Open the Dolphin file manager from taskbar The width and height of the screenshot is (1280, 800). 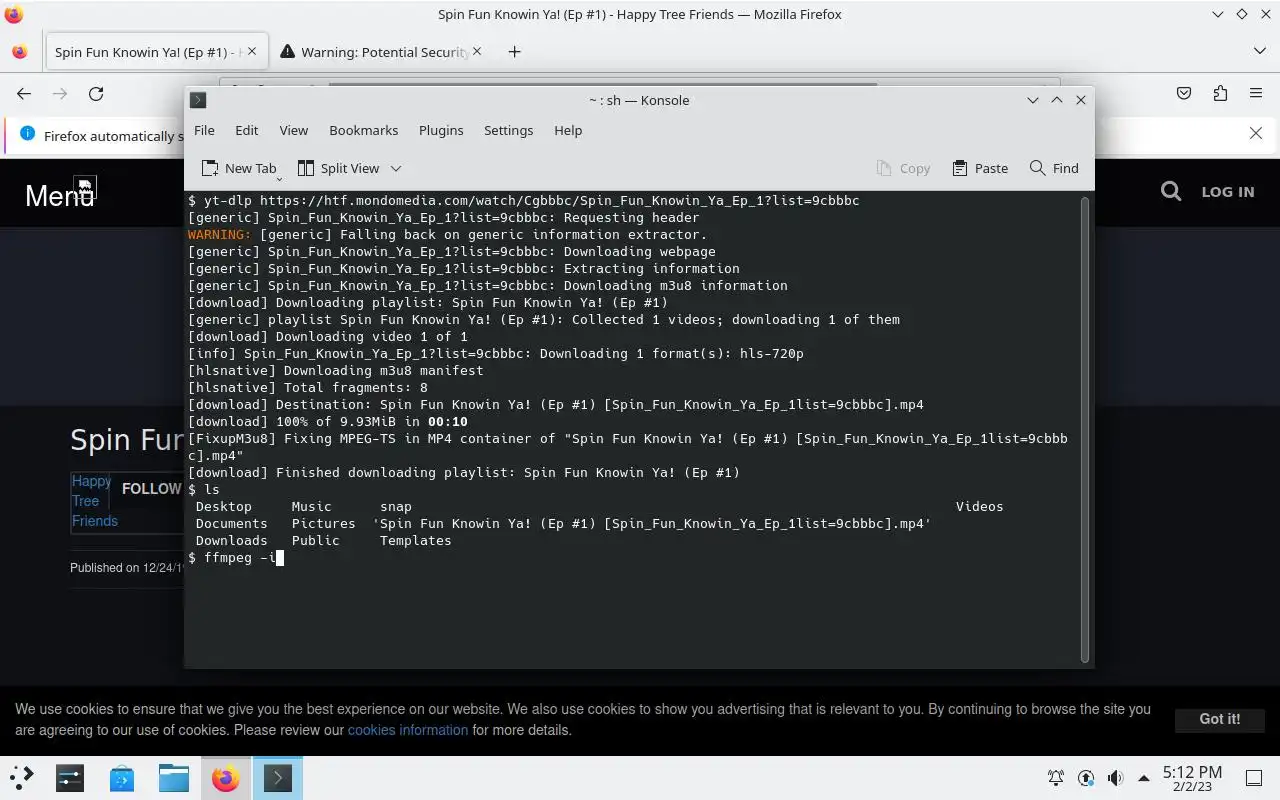pyautogui.click(x=174, y=777)
